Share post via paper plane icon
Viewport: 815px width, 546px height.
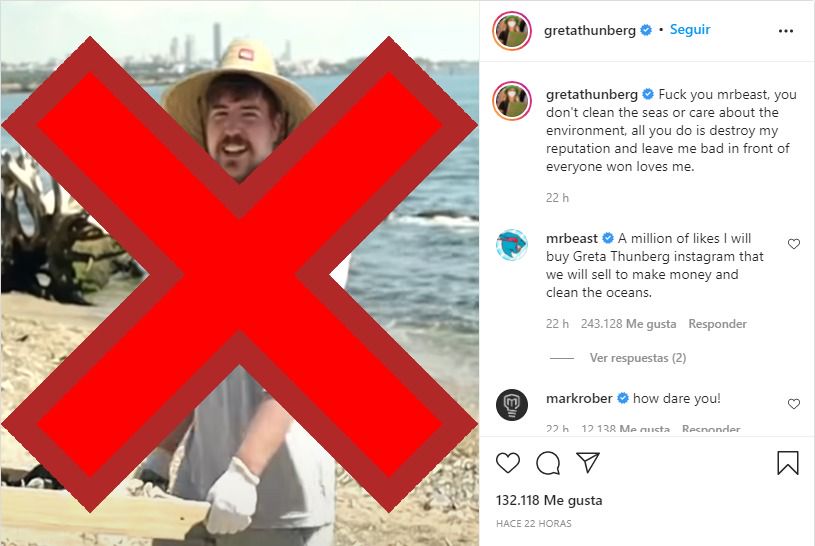pos(588,462)
